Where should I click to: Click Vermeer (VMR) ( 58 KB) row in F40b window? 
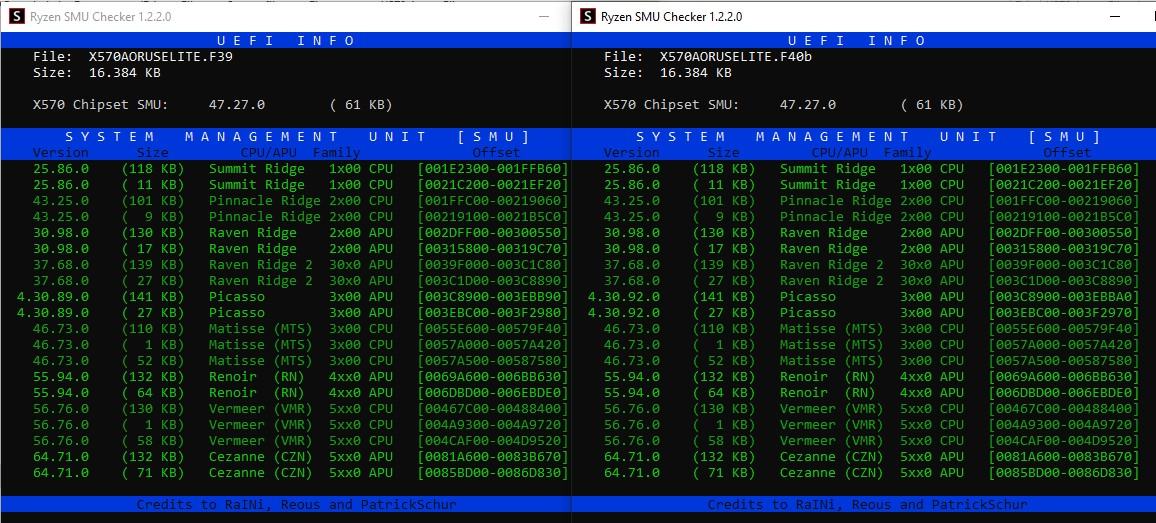[x=872, y=441]
